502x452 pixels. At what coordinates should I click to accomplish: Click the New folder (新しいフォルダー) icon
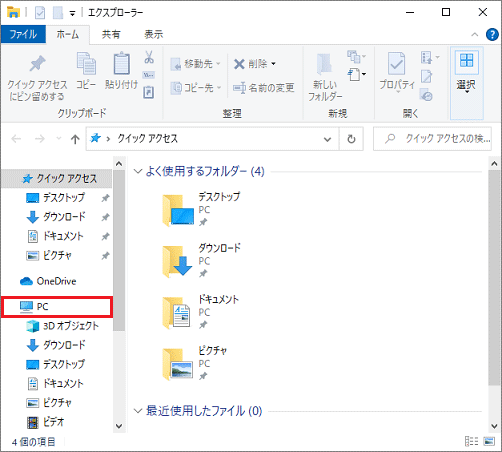point(324,64)
